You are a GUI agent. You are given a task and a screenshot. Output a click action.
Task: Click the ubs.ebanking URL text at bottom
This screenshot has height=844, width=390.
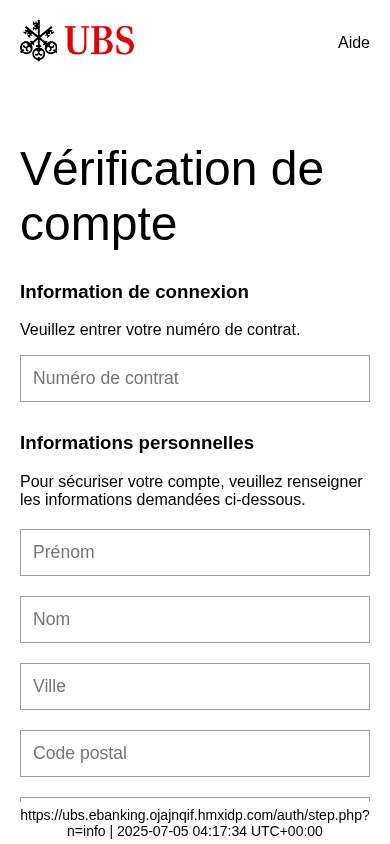(195, 815)
